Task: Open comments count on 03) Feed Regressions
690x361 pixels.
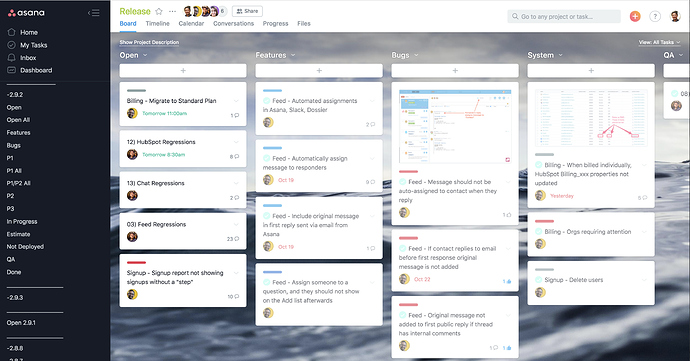Action: 233,239
